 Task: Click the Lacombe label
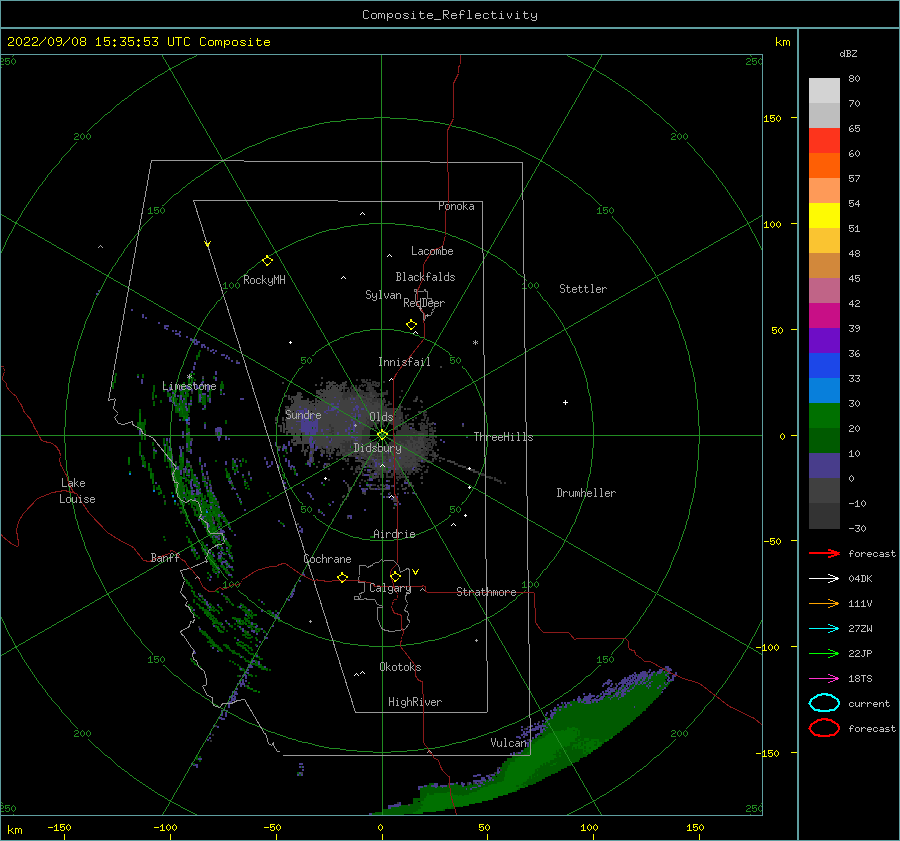pos(432,251)
